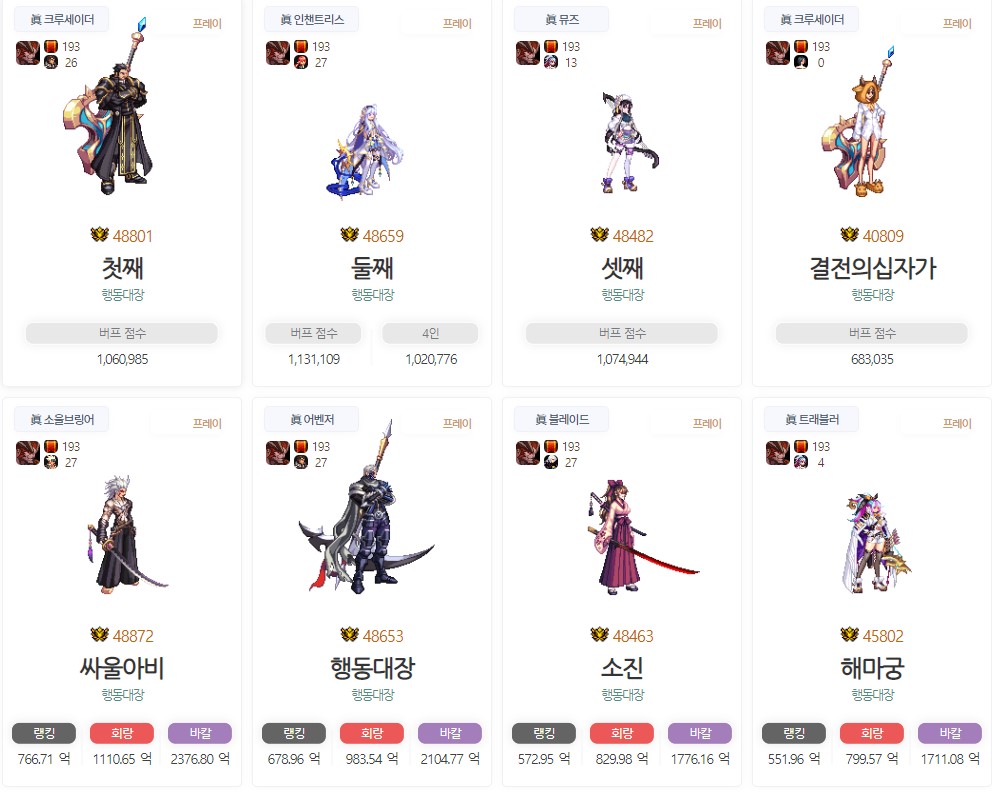Click the rank crest icon beside 48801

(x=99, y=235)
